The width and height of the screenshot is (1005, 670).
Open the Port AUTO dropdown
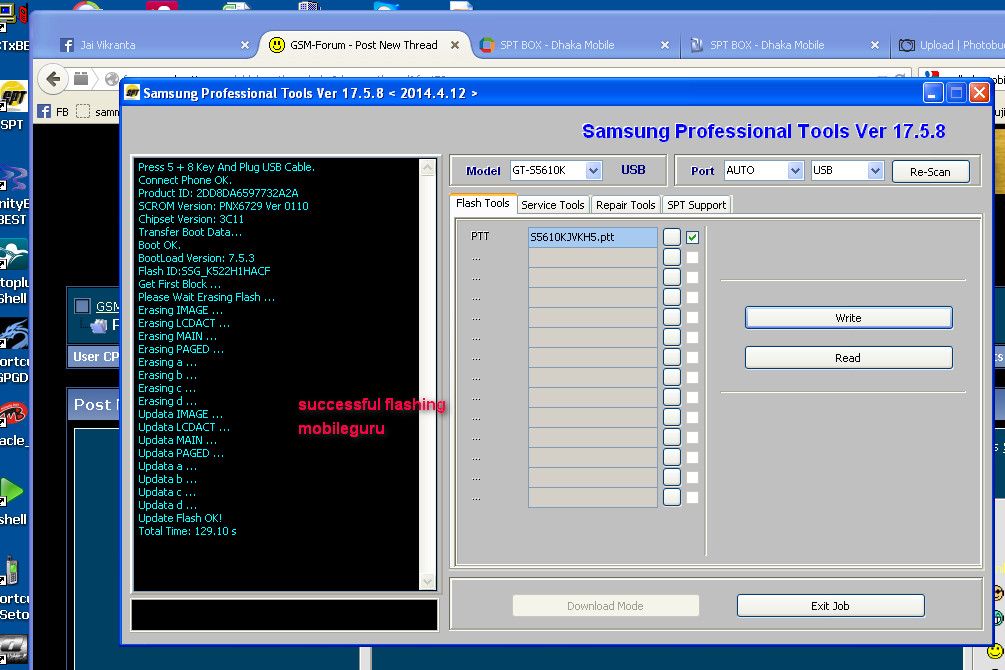point(795,171)
